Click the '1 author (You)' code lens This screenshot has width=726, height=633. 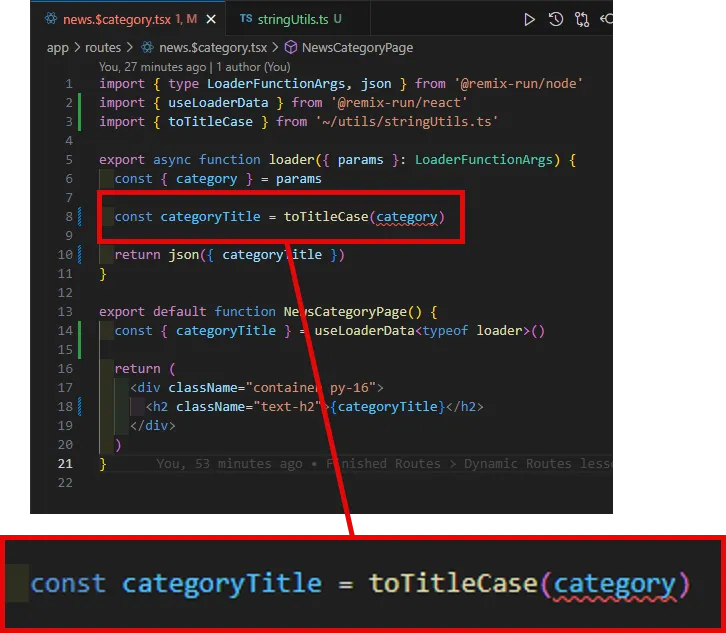coord(253,67)
